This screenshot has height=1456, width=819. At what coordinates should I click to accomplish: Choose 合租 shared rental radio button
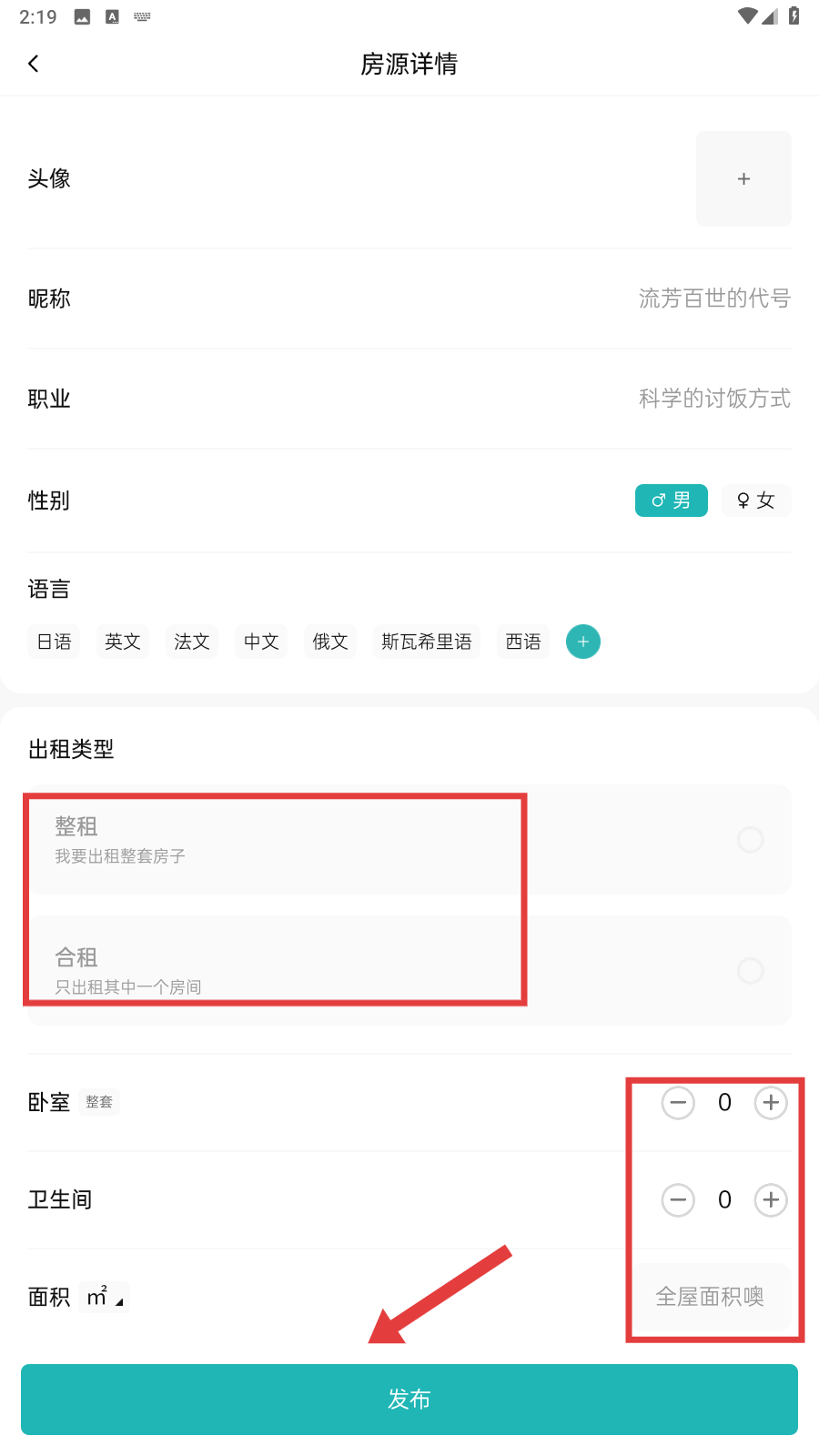pyautogui.click(x=750, y=971)
